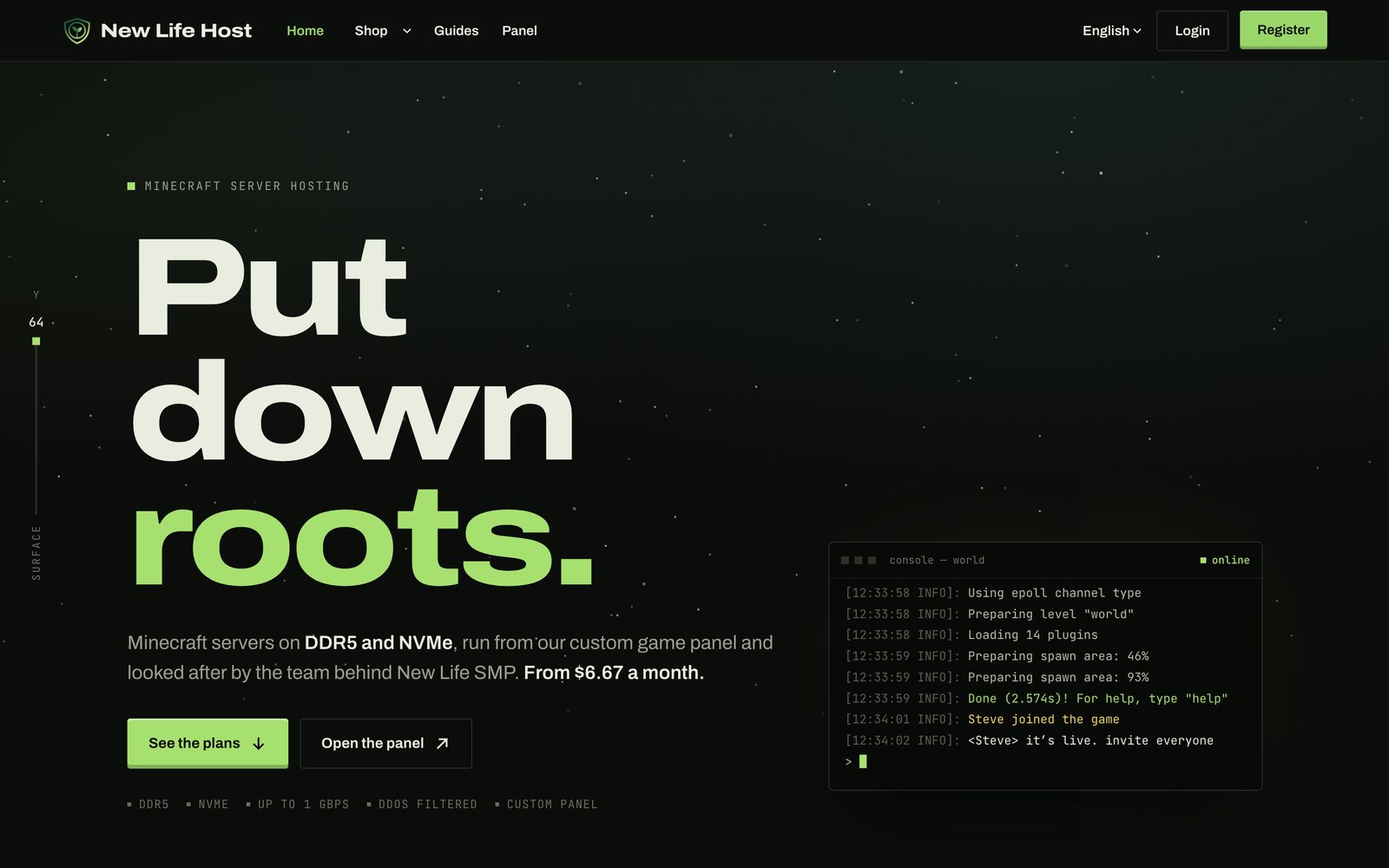
Task: Open the Panel nav link
Action: coord(519,30)
